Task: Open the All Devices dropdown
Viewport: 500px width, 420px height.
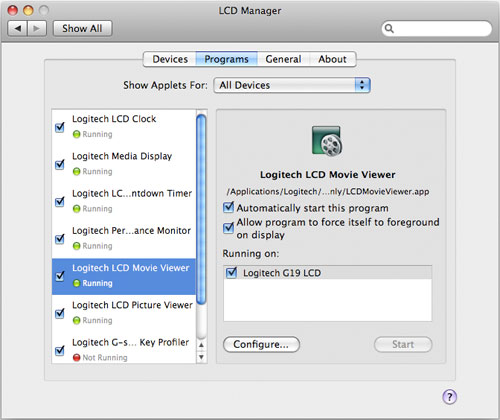Action: [x=292, y=85]
